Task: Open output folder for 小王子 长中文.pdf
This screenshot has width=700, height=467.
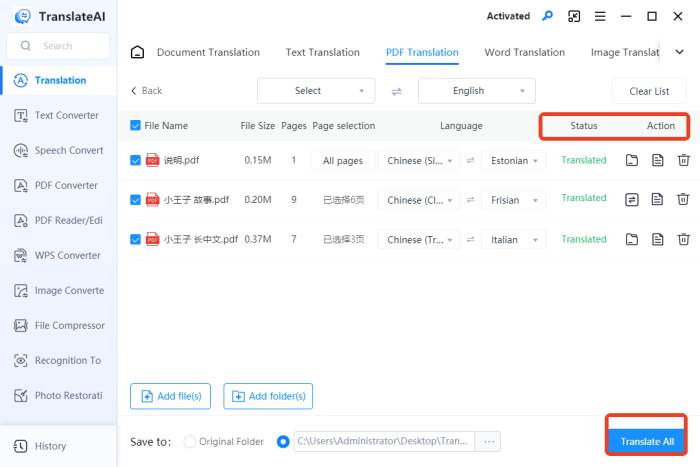Action: coord(632,239)
